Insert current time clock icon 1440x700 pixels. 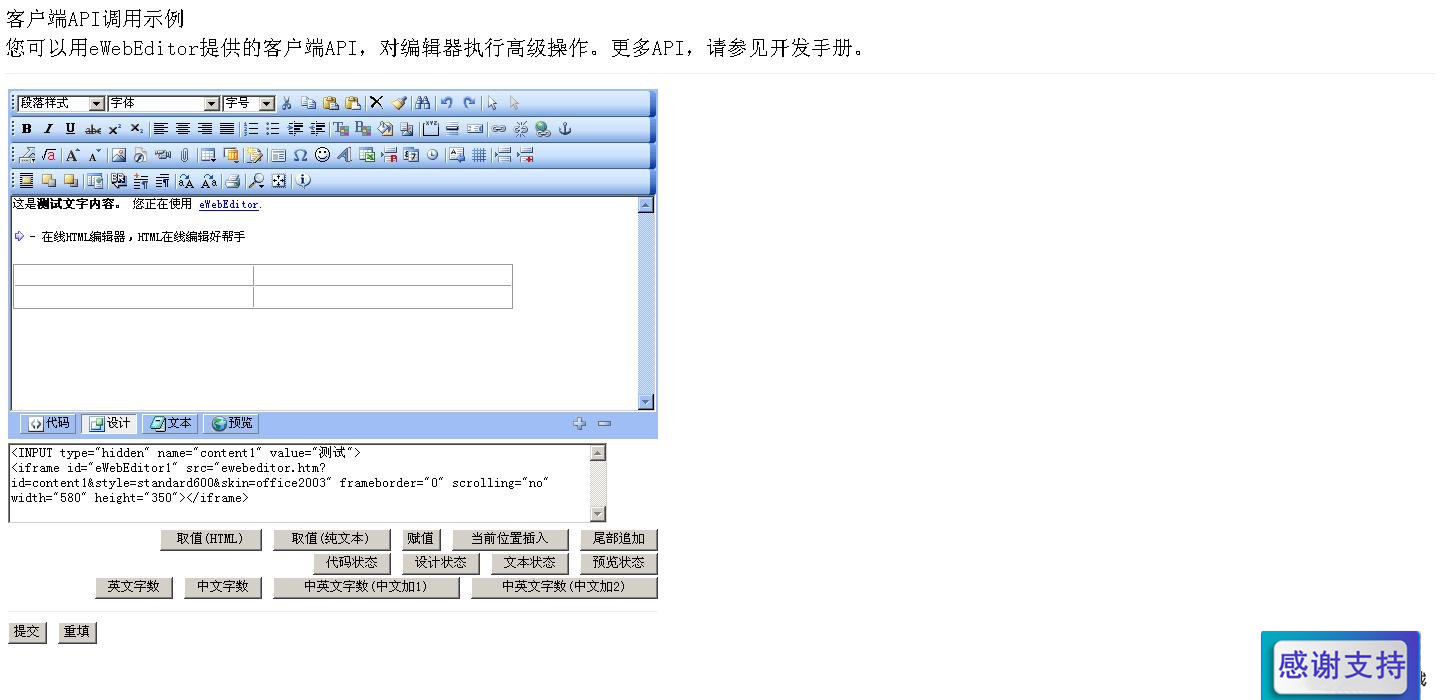coord(432,155)
